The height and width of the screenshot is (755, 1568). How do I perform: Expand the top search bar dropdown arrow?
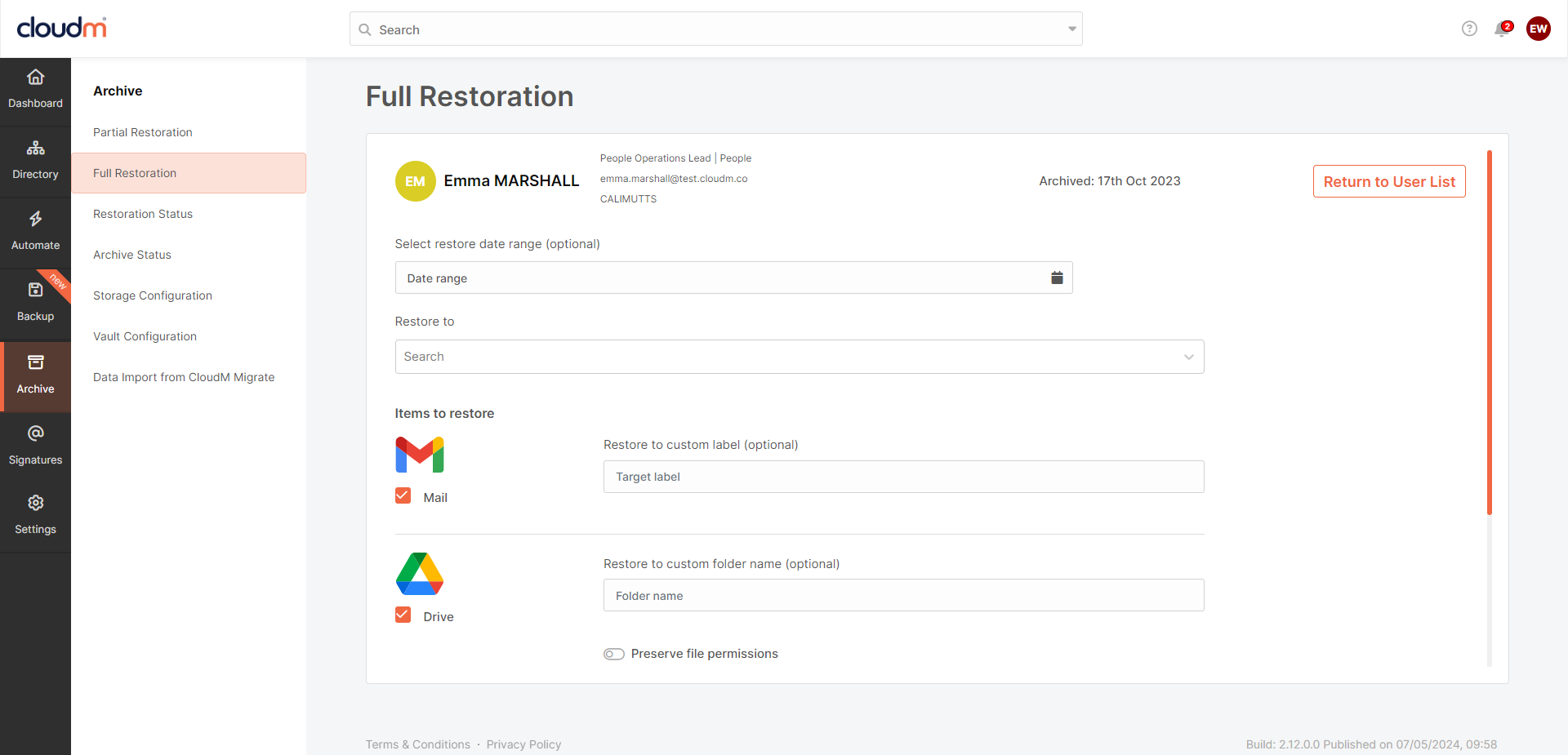pos(1071,29)
